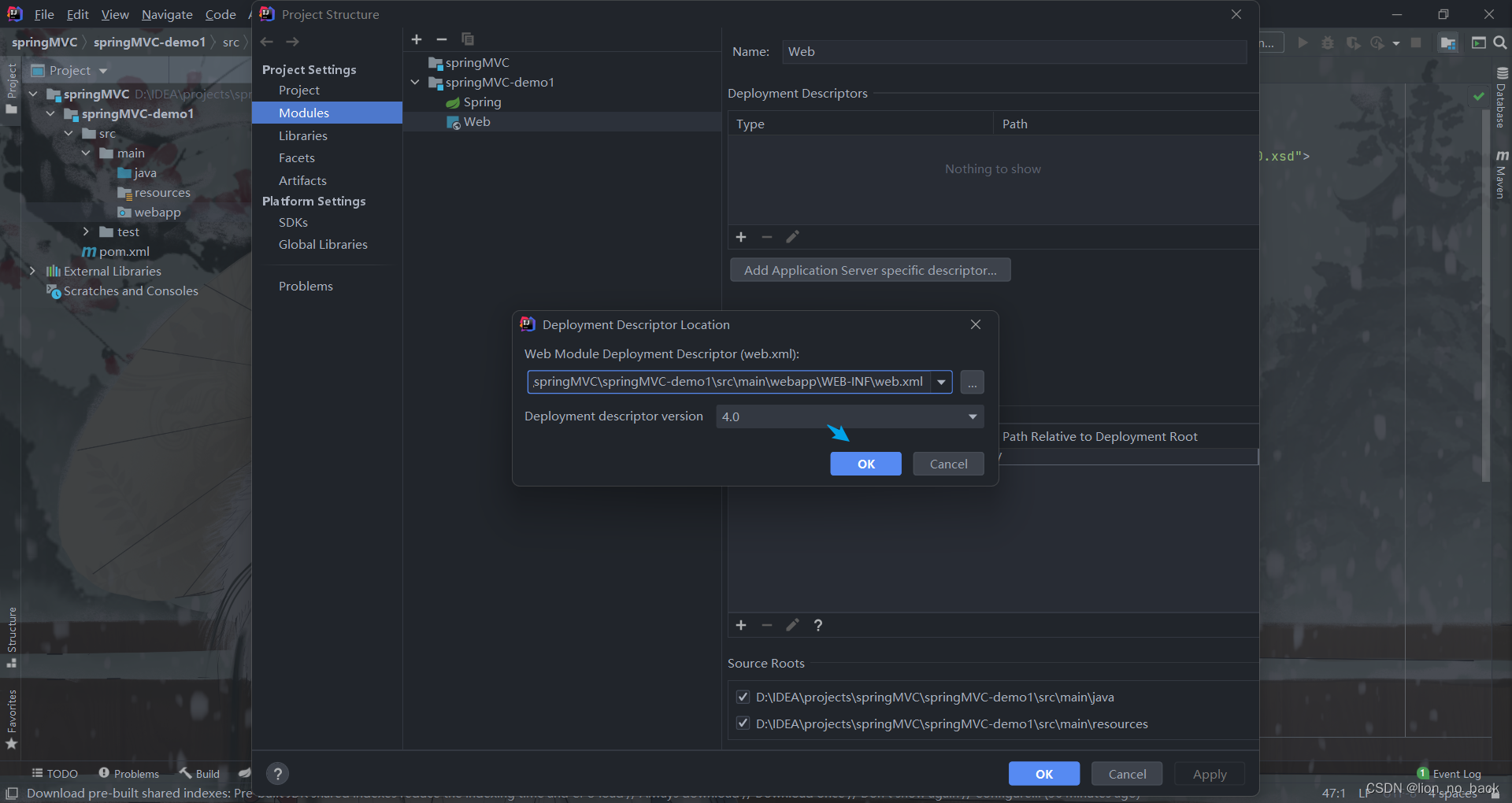Cancel the Deployment Descriptor Location dialog

click(x=948, y=464)
